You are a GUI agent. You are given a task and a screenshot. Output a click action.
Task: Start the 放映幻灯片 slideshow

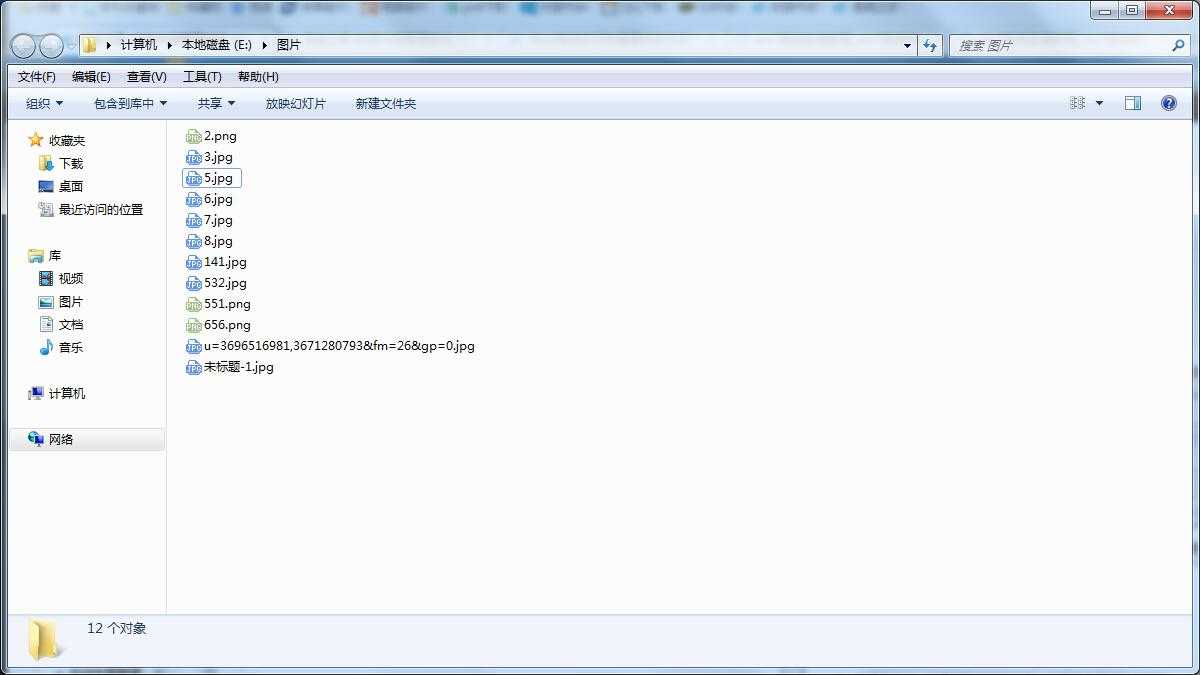coord(296,103)
